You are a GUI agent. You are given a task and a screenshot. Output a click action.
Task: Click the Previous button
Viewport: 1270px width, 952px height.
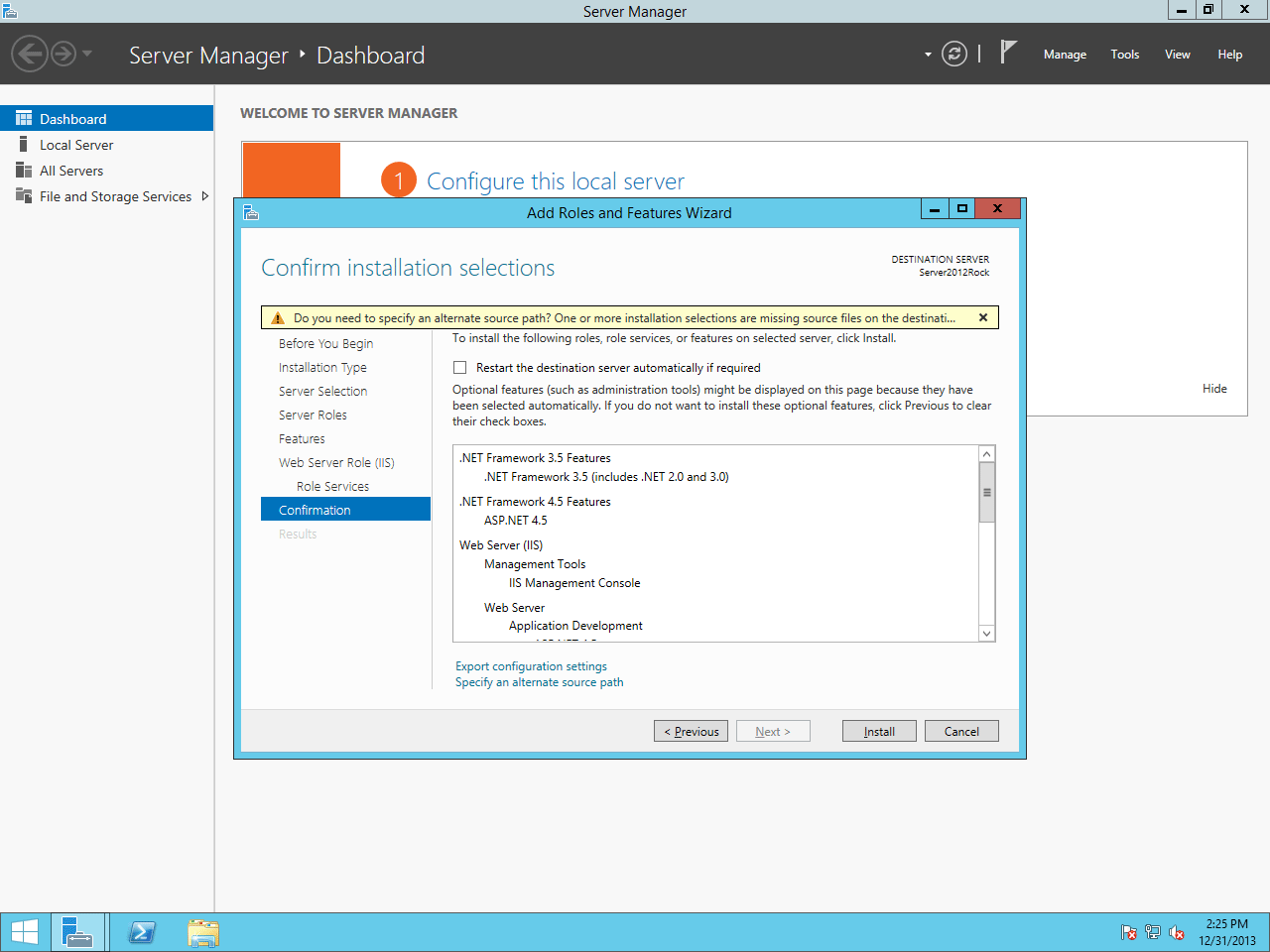(691, 731)
